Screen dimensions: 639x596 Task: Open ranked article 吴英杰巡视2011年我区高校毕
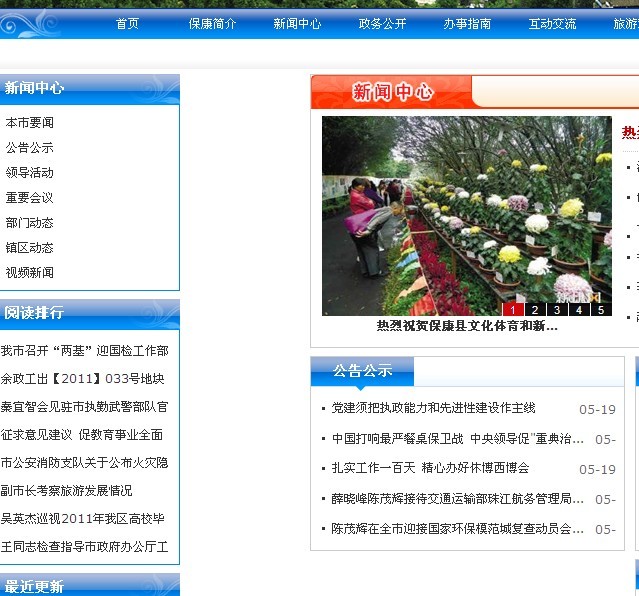pos(84,519)
